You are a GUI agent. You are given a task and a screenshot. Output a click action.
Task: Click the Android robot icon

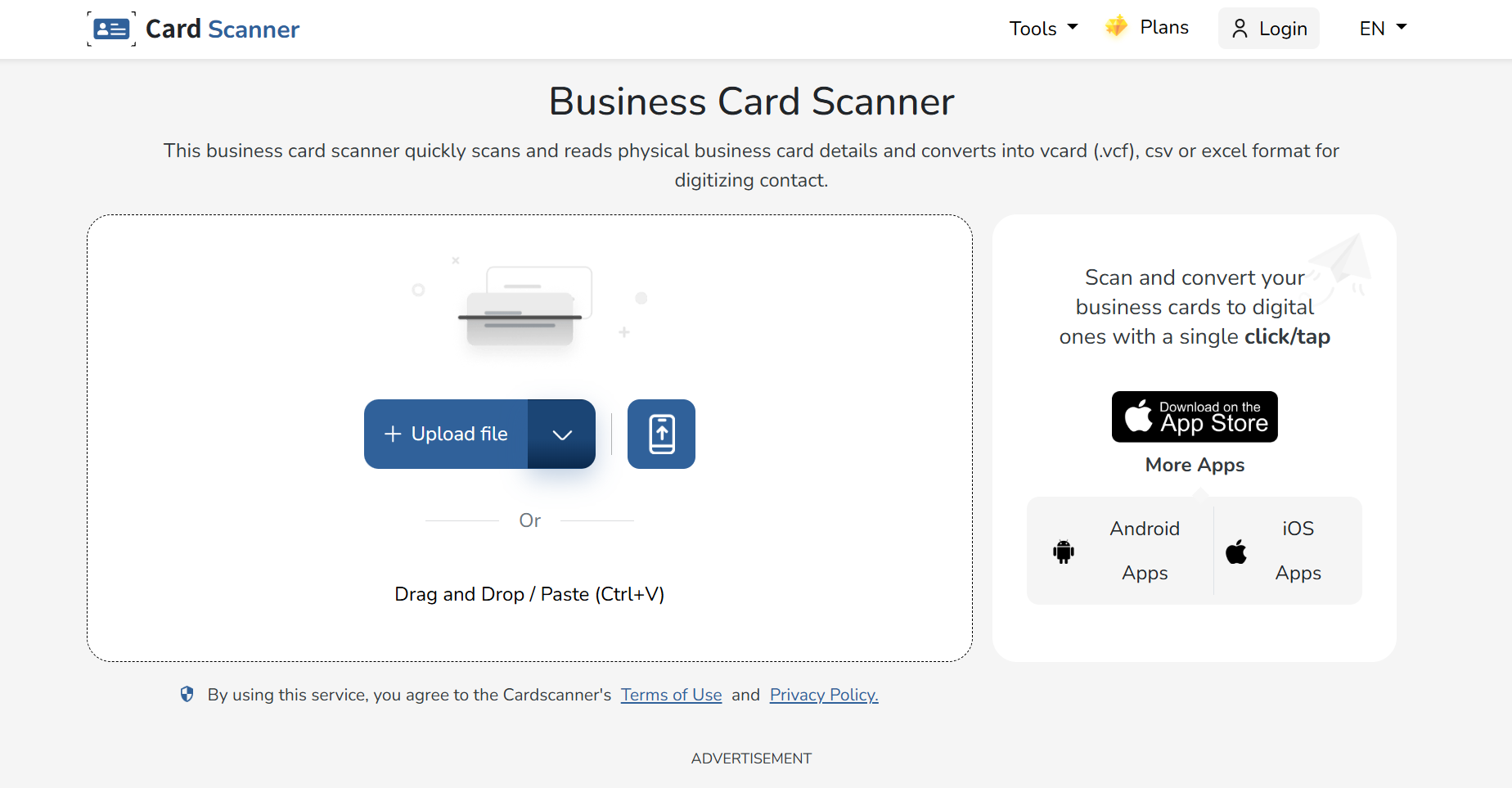point(1062,551)
